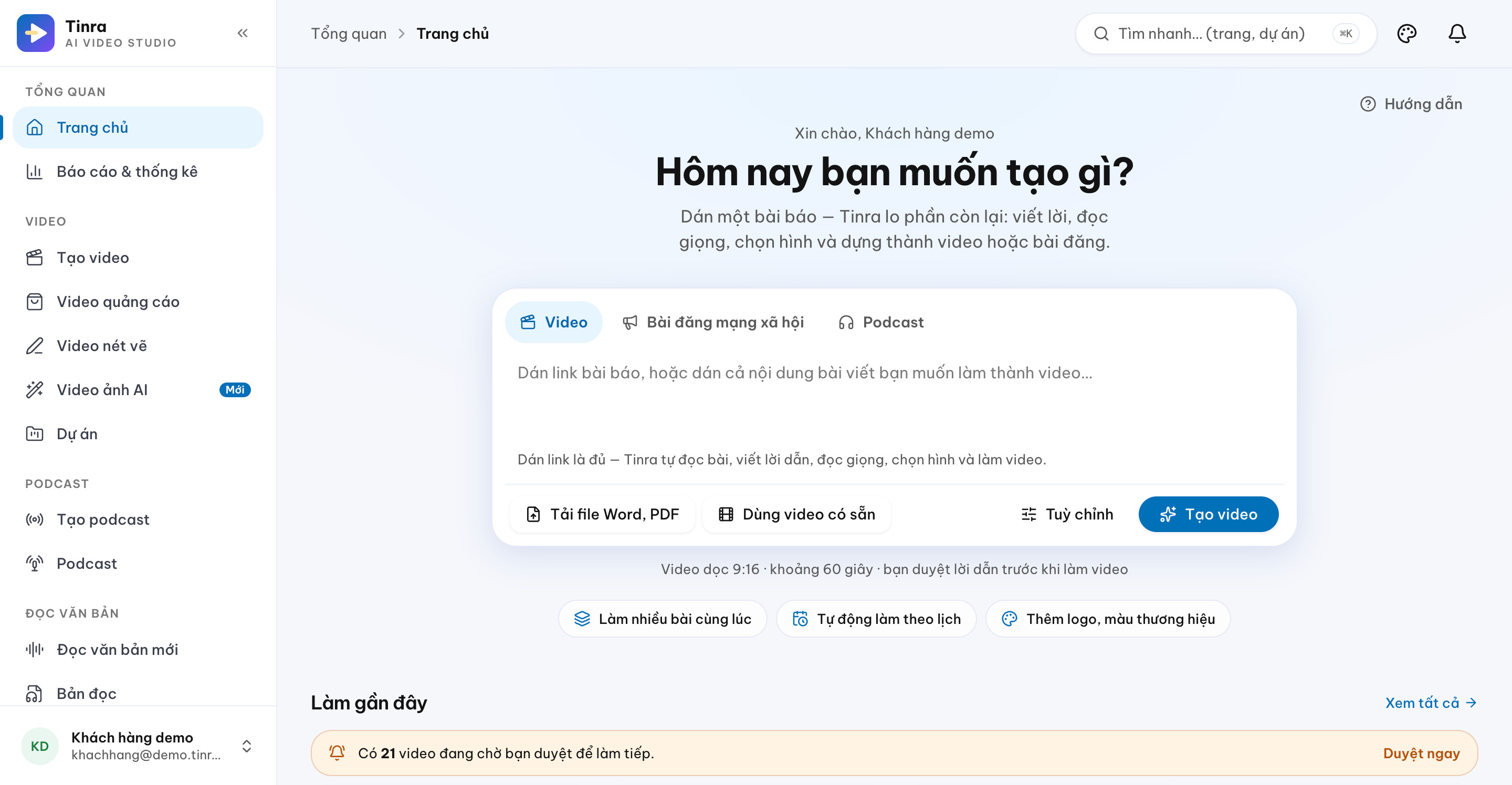Click the ⌘K shortcut badge
The width and height of the screenshot is (1512, 785).
1346,34
